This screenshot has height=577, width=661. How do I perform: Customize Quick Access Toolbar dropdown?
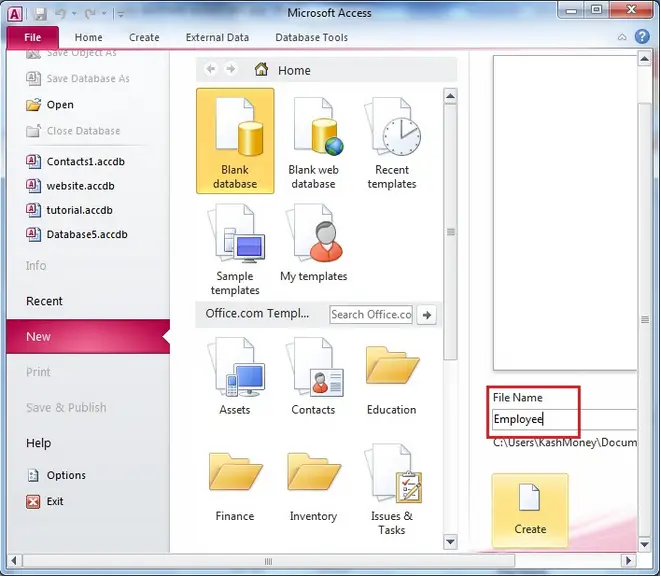click(x=121, y=15)
